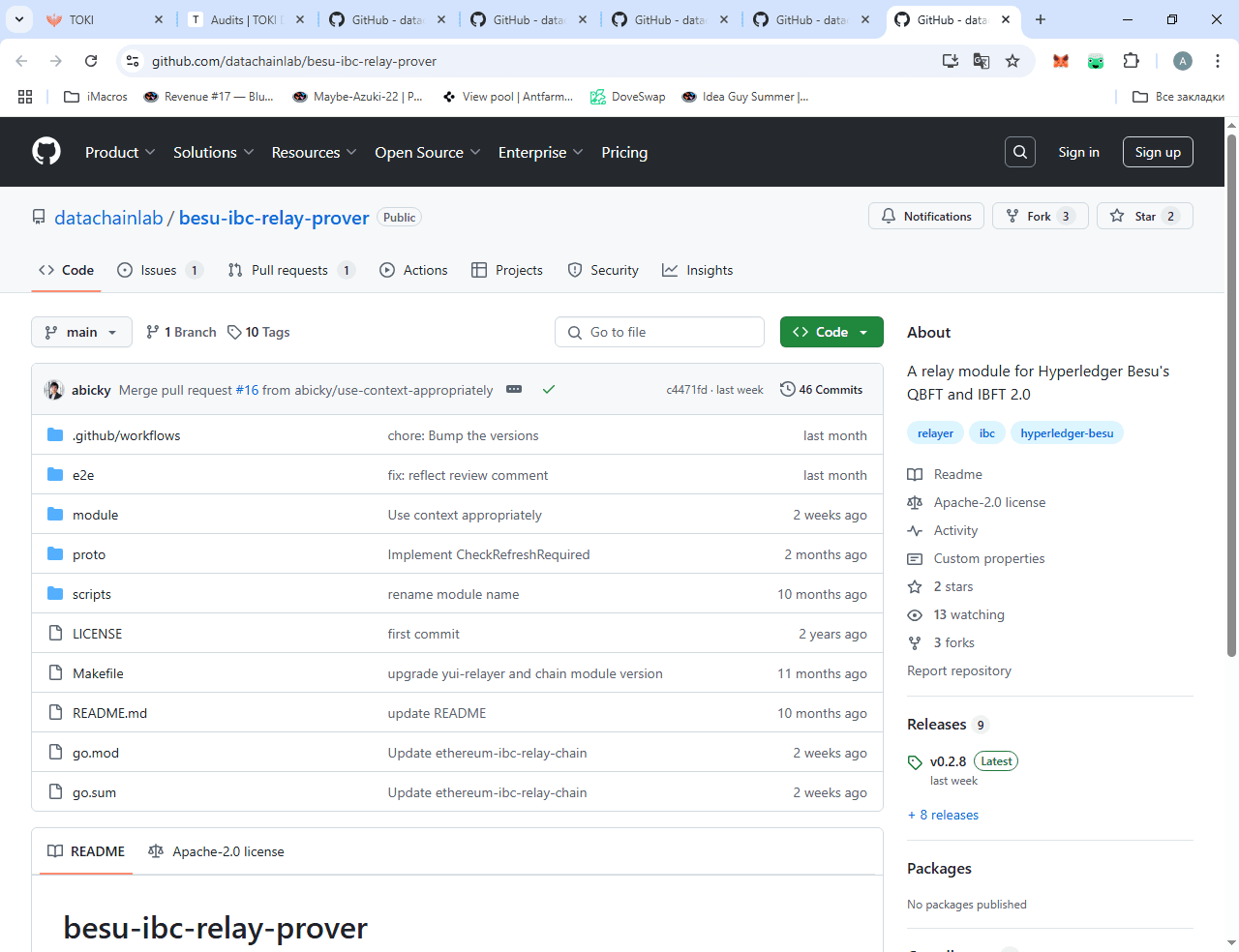
Task: Open the GitHub logo home link
Action: point(46,152)
